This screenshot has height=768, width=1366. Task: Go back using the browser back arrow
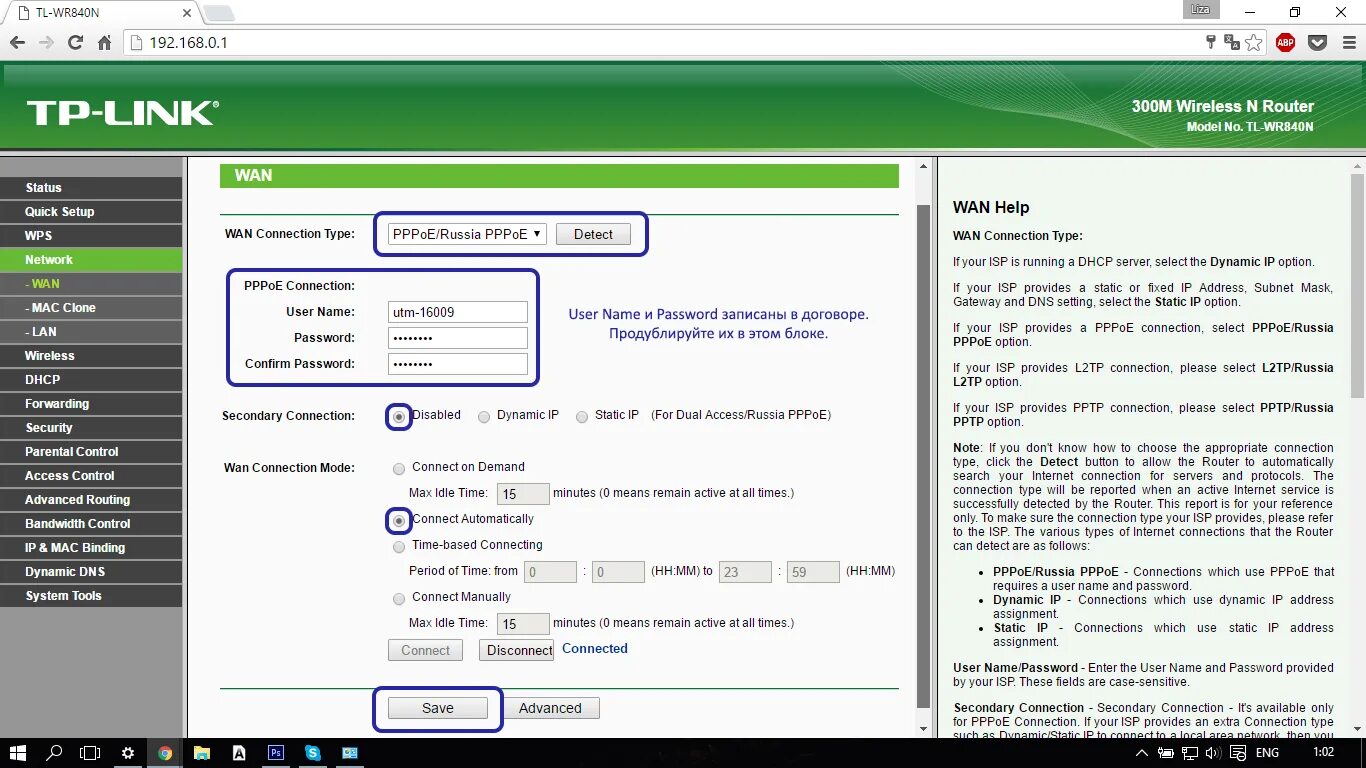tap(17, 43)
